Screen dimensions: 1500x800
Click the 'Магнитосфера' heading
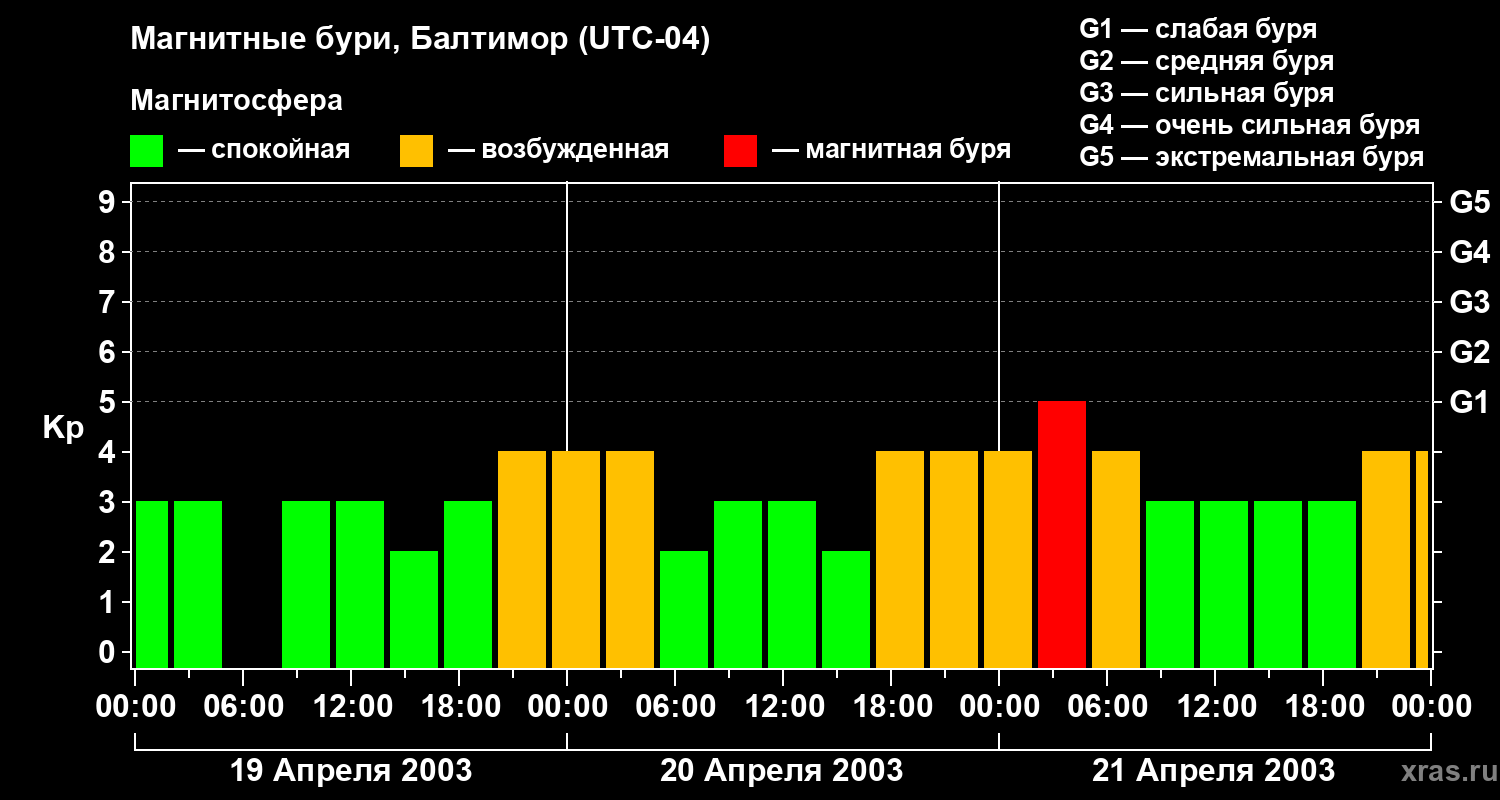coord(236,101)
